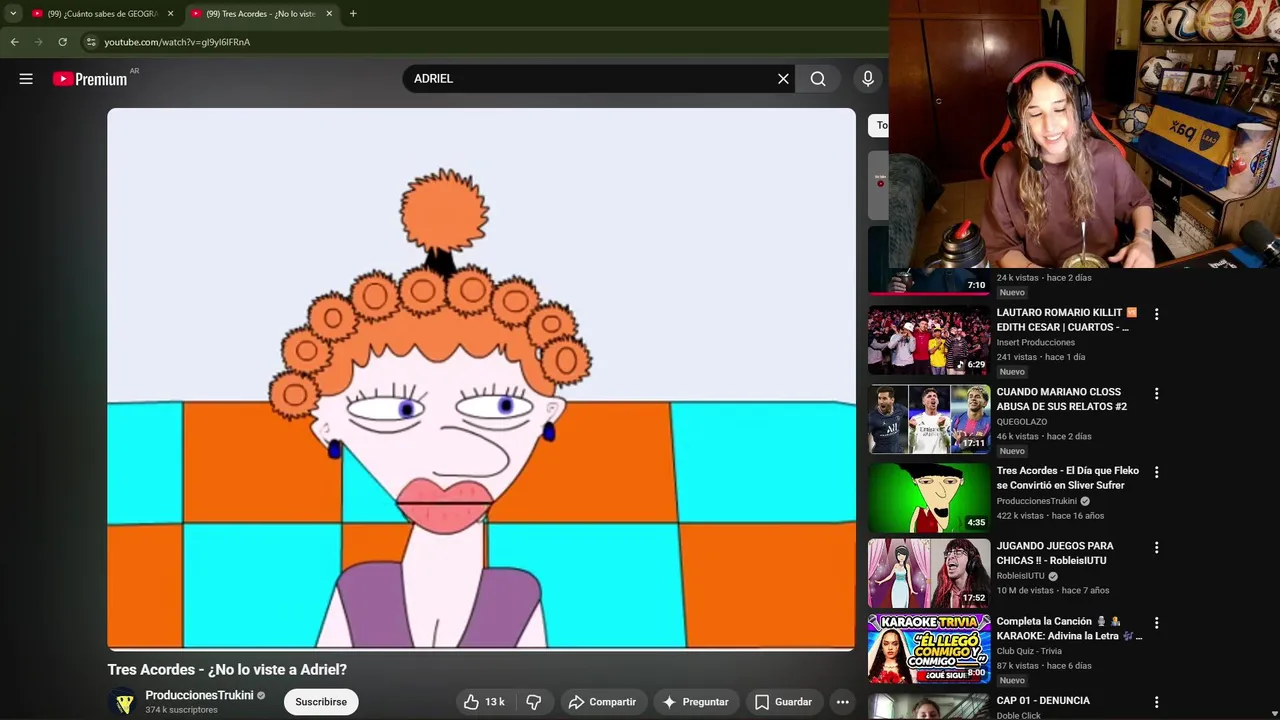Open a new browser tab
The width and height of the screenshot is (1280, 720).
[353, 14]
